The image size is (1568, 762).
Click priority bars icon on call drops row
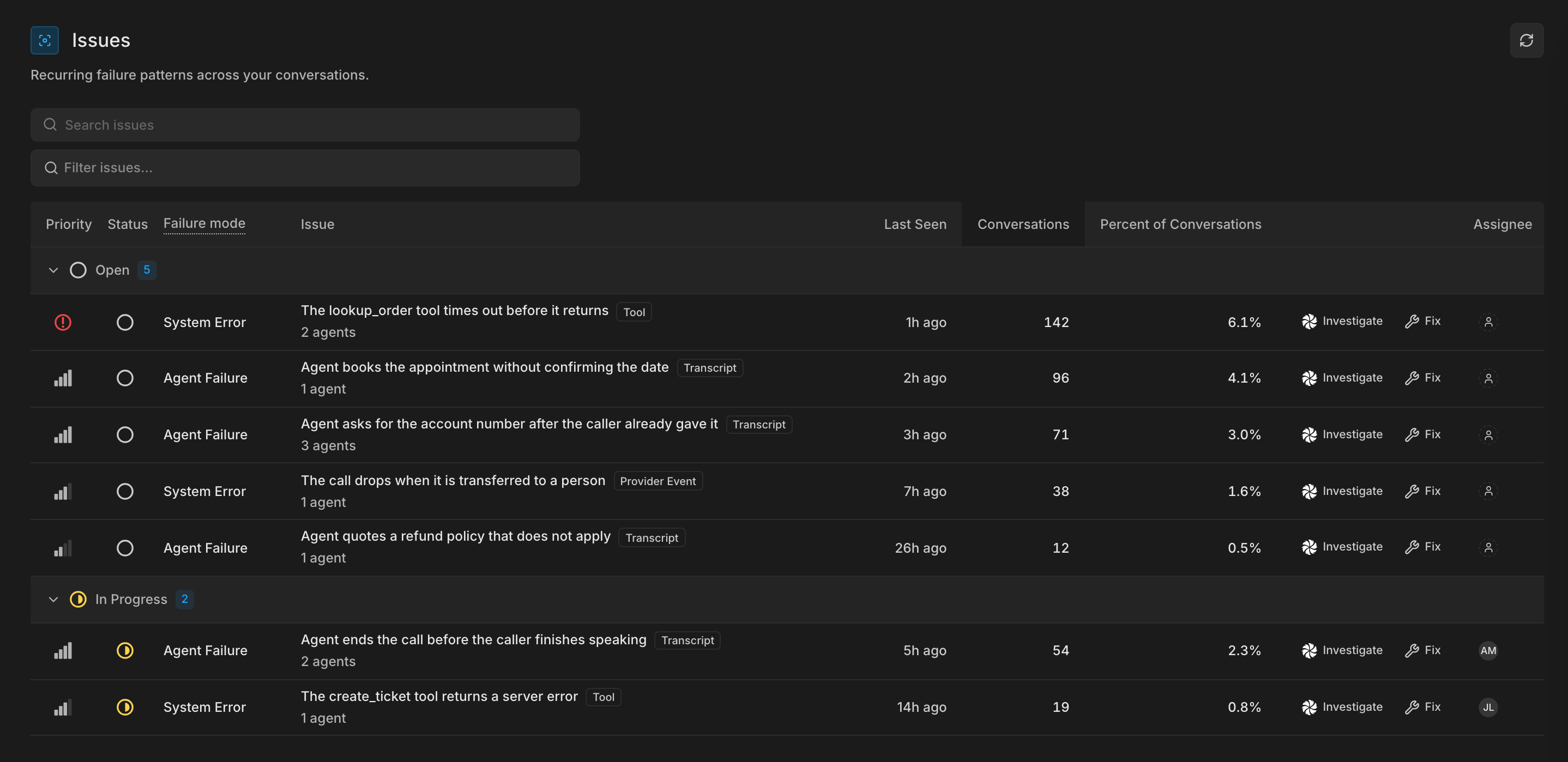coord(63,491)
